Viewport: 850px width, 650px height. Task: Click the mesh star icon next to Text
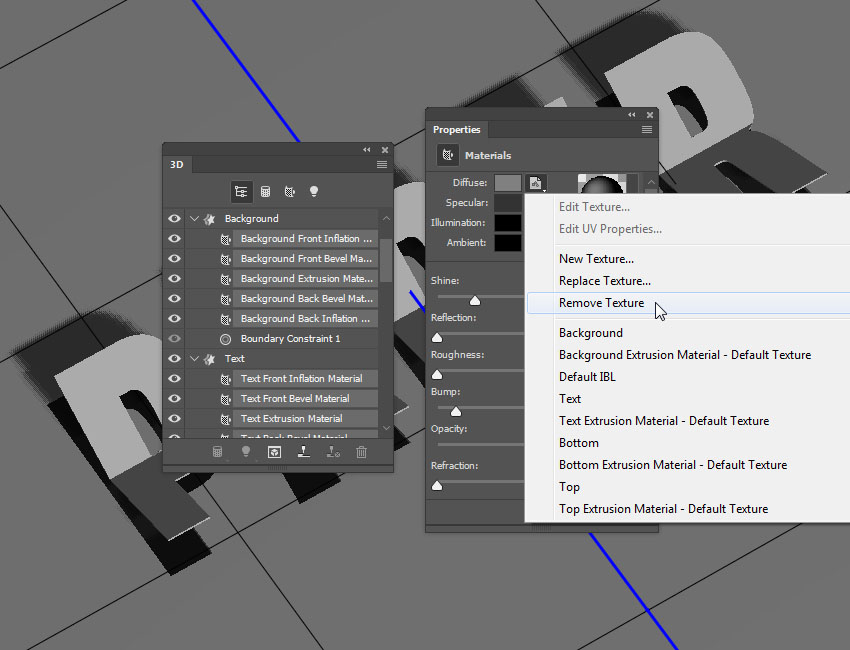(209, 359)
